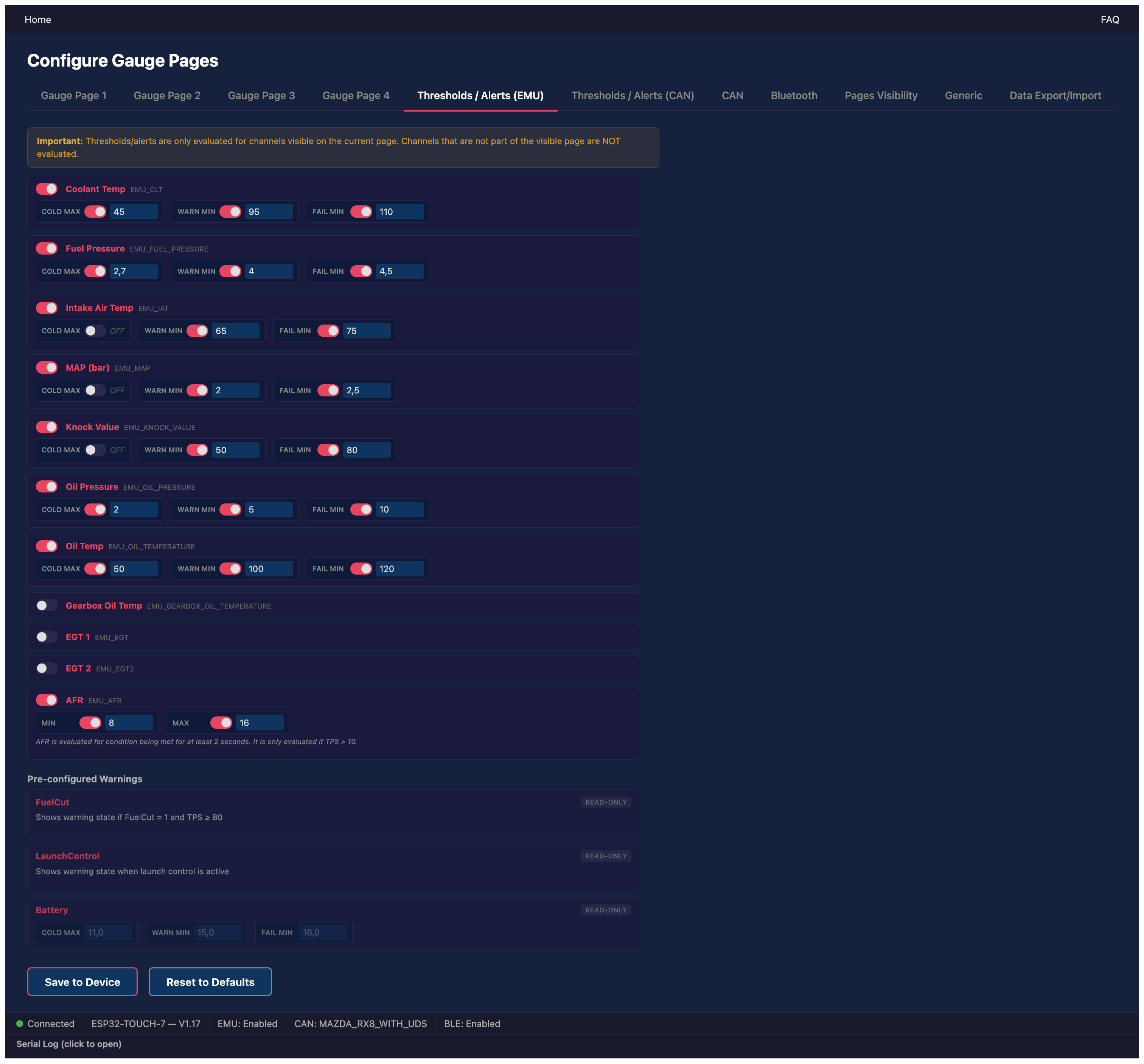Image resolution: width=1144 pixels, height=1064 pixels.
Task: Open the Pages Visibility tab
Action: [881, 96]
